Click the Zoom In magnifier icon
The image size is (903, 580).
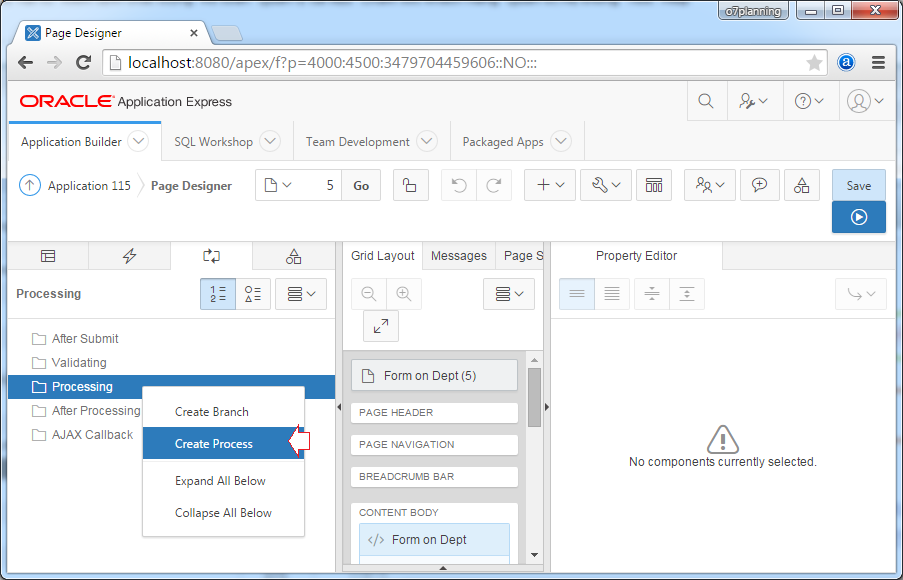[x=404, y=294]
